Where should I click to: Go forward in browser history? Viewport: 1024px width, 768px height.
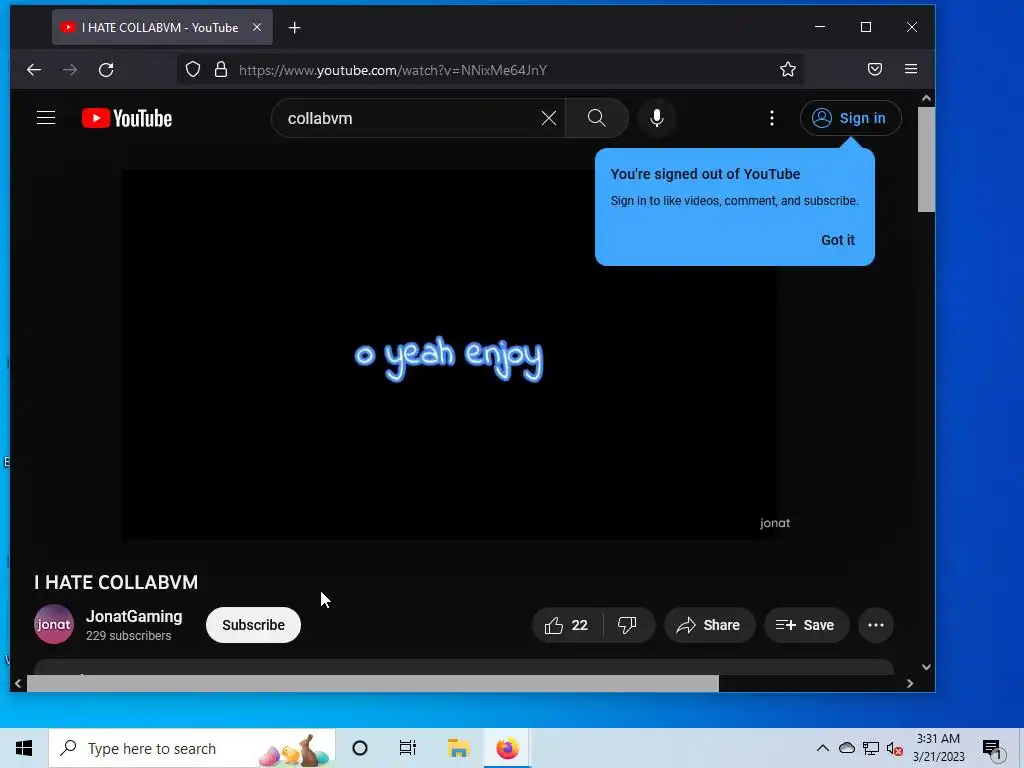click(70, 70)
